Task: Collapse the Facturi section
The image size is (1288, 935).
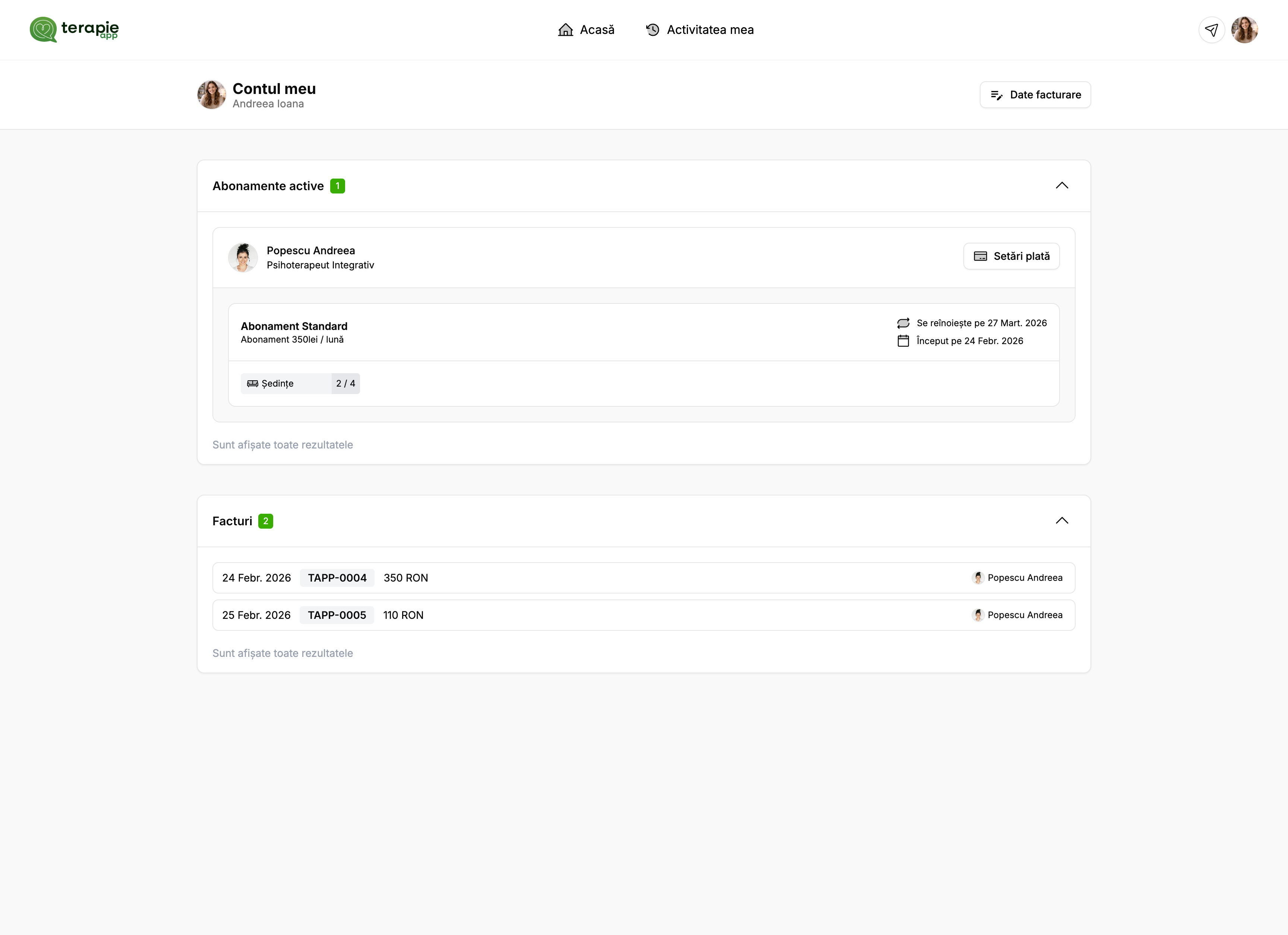Action: [x=1061, y=521]
